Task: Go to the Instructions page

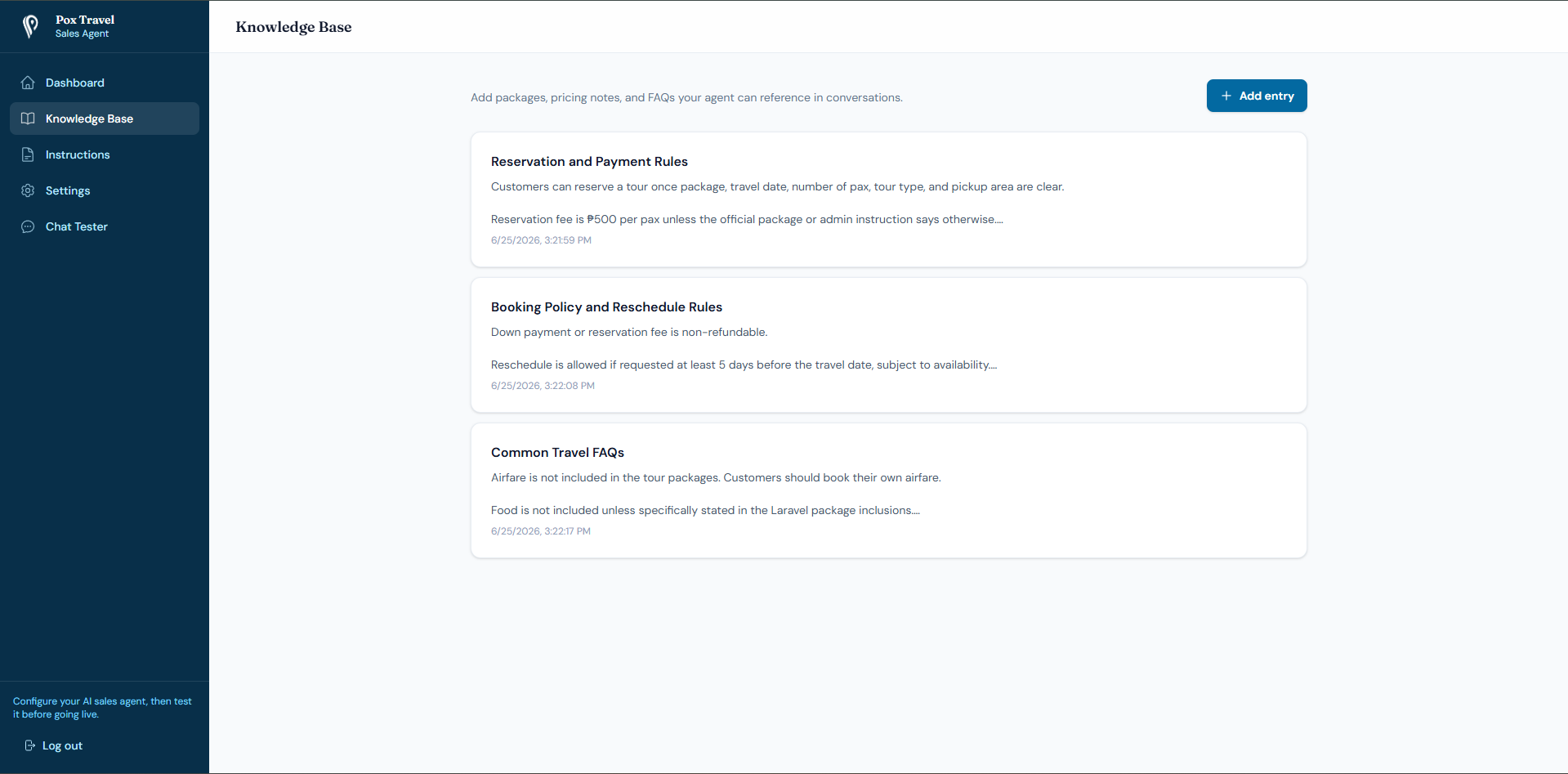Action: (x=105, y=154)
